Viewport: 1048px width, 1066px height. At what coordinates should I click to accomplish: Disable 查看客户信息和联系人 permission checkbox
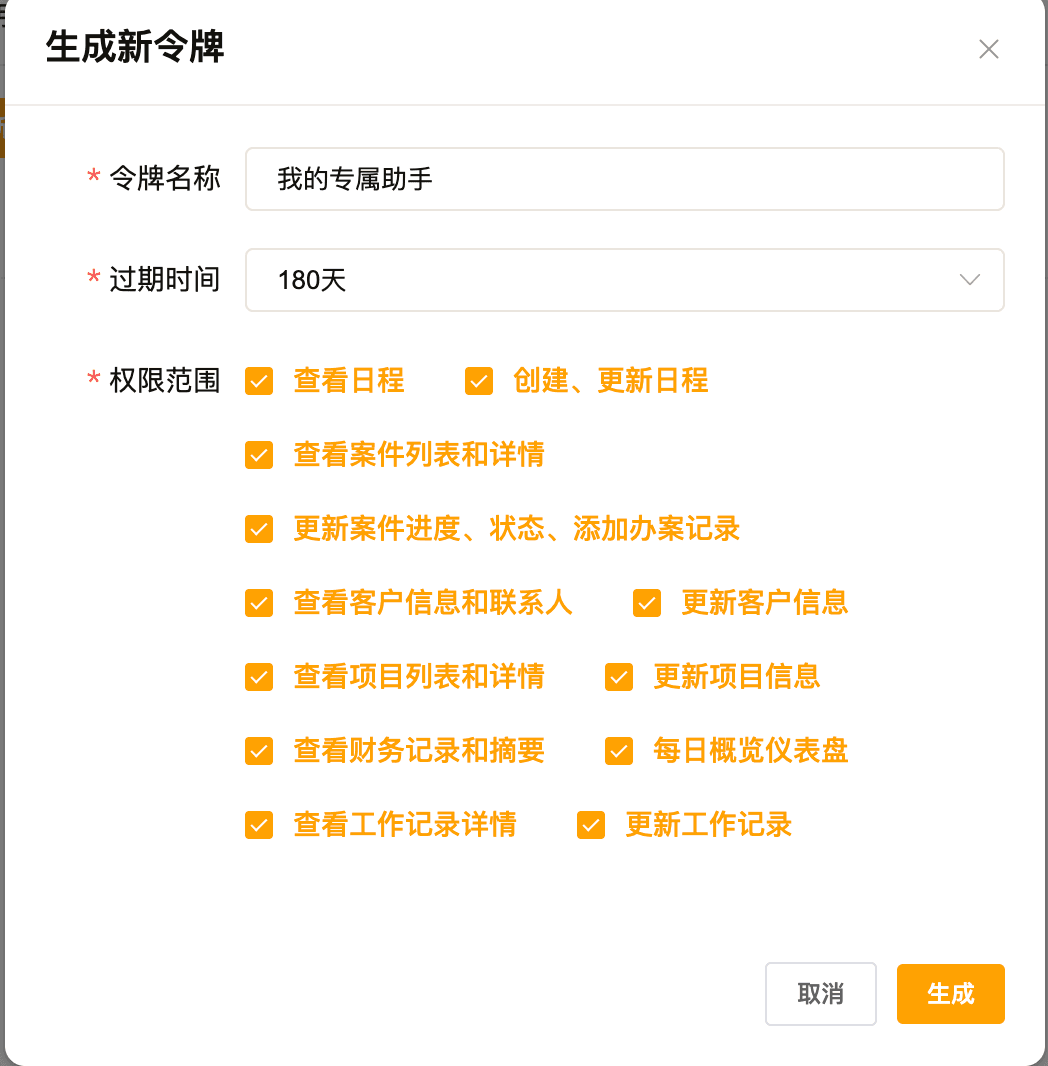coord(259,603)
